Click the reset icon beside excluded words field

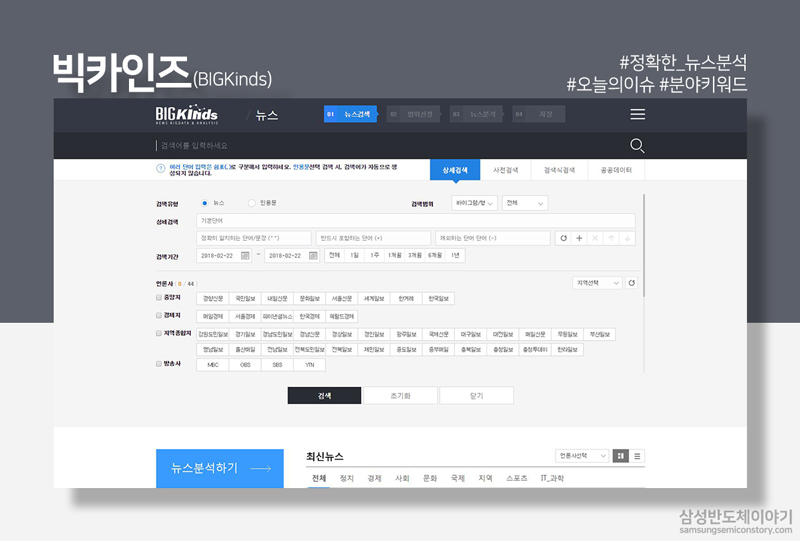pyautogui.click(x=563, y=238)
